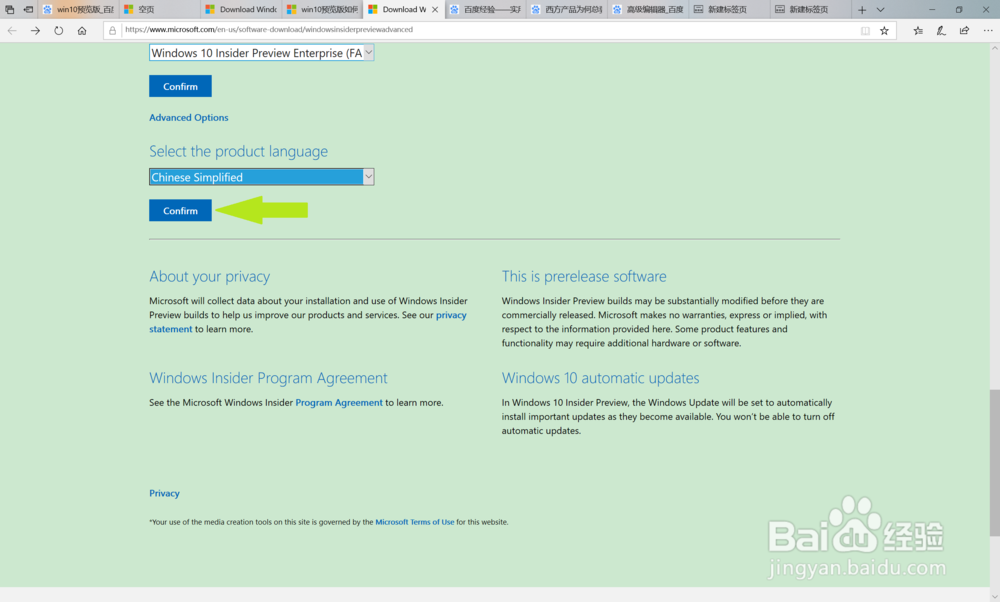
Task: Click the Confirm button under edition selection
Action: click(180, 86)
